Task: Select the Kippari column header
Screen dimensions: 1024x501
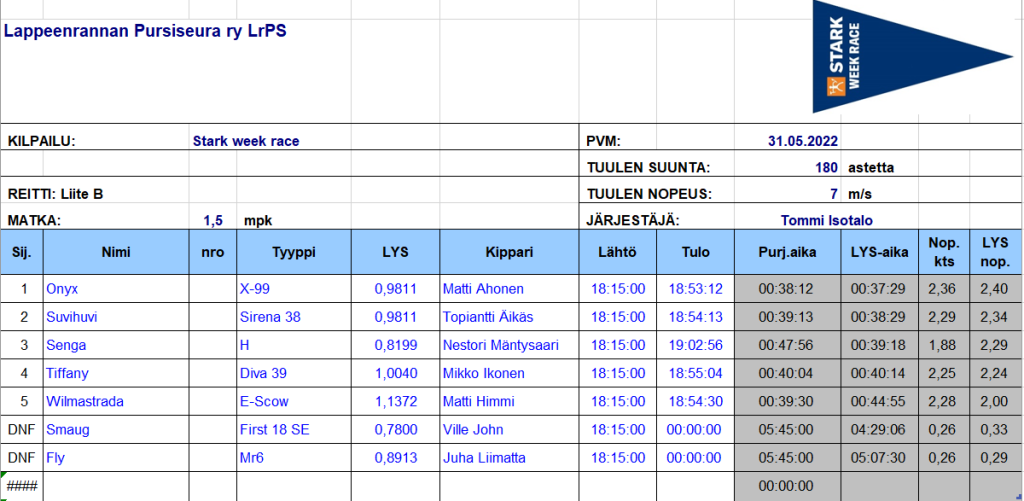Action: (x=509, y=252)
